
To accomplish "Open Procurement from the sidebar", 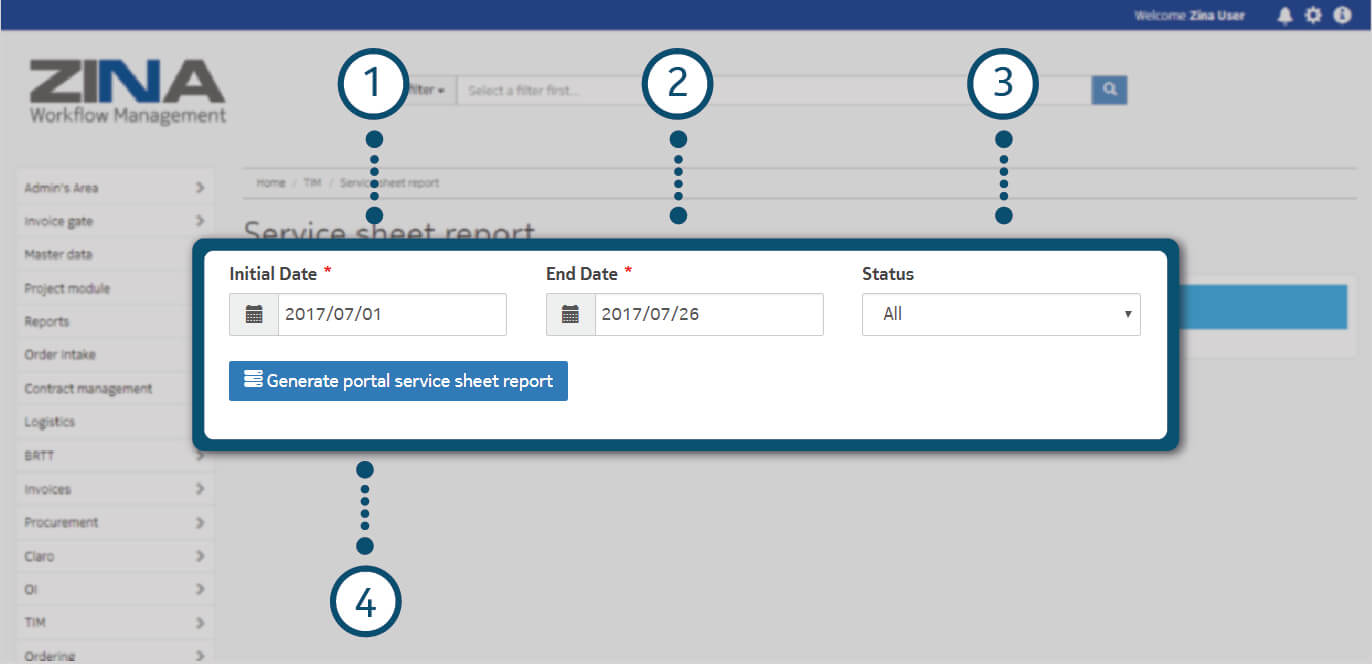I will pyautogui.click(x=61, y=523).
